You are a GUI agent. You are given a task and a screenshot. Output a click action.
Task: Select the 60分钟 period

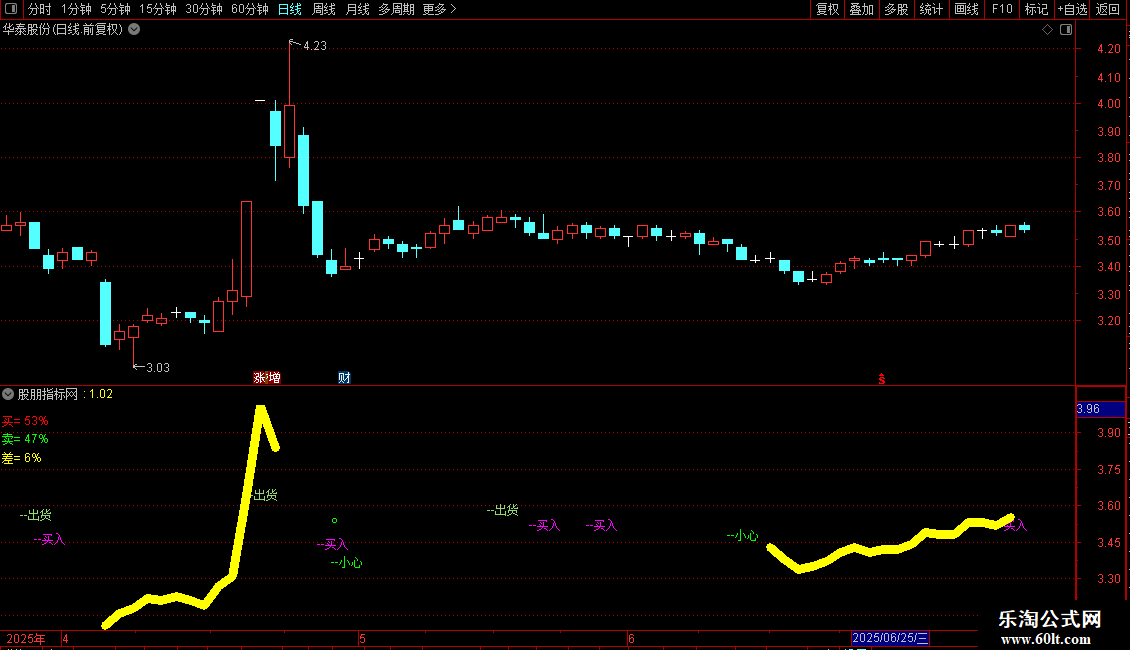[250, 9]
